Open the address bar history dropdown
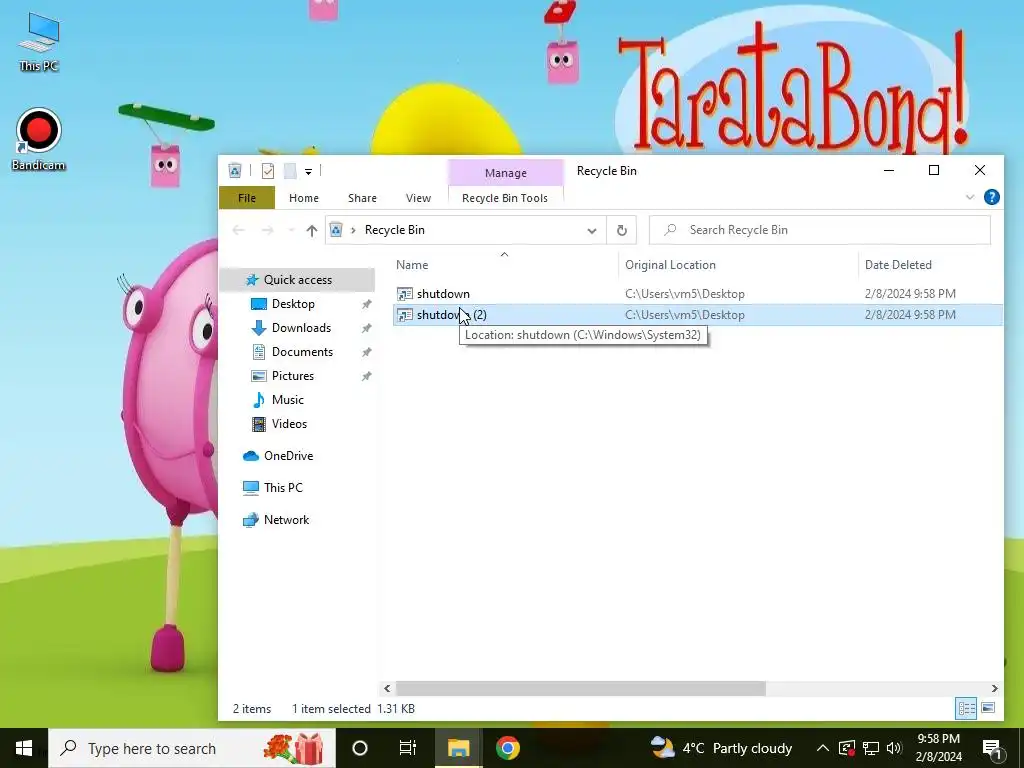Image resolution: width=1024 pixels, height=768 pixels. click(592, 231)
